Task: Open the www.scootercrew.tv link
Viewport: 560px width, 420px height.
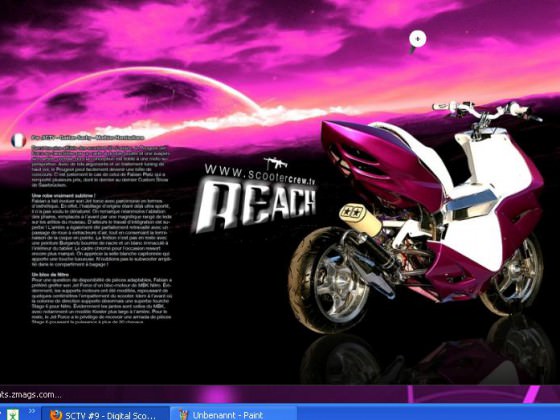Action: [260, 174]
